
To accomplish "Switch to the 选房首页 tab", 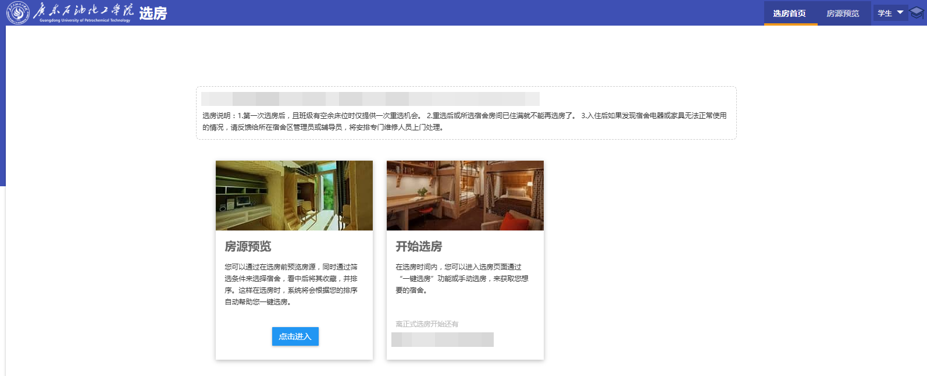I will pos(790,13).
